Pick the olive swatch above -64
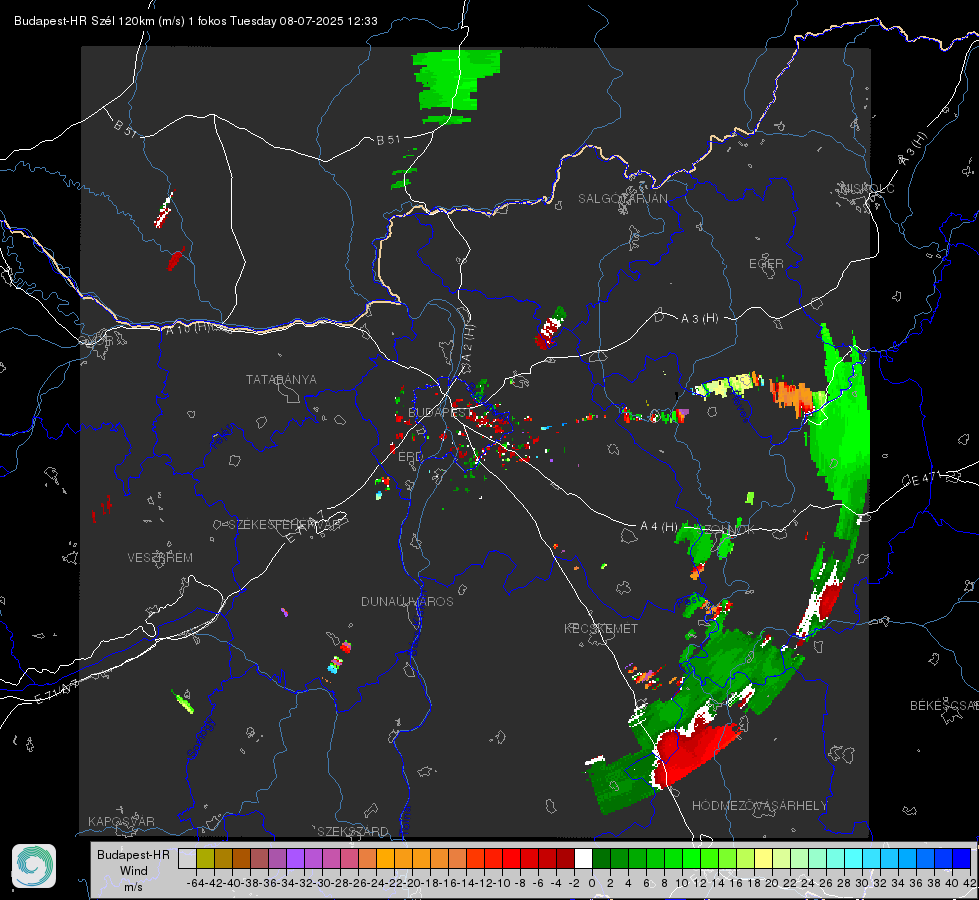Viewport: 979px width, 900px height. [x=205, y=858]
